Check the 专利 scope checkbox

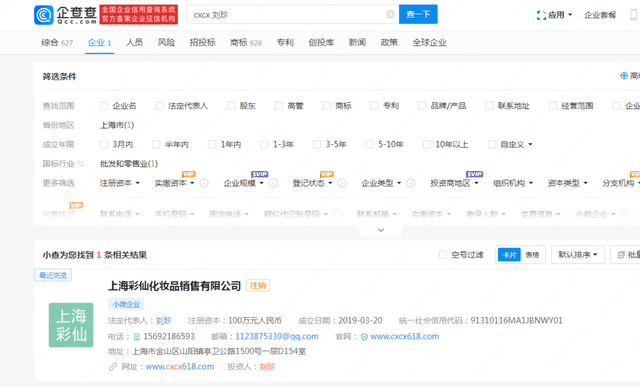(374, 106)
